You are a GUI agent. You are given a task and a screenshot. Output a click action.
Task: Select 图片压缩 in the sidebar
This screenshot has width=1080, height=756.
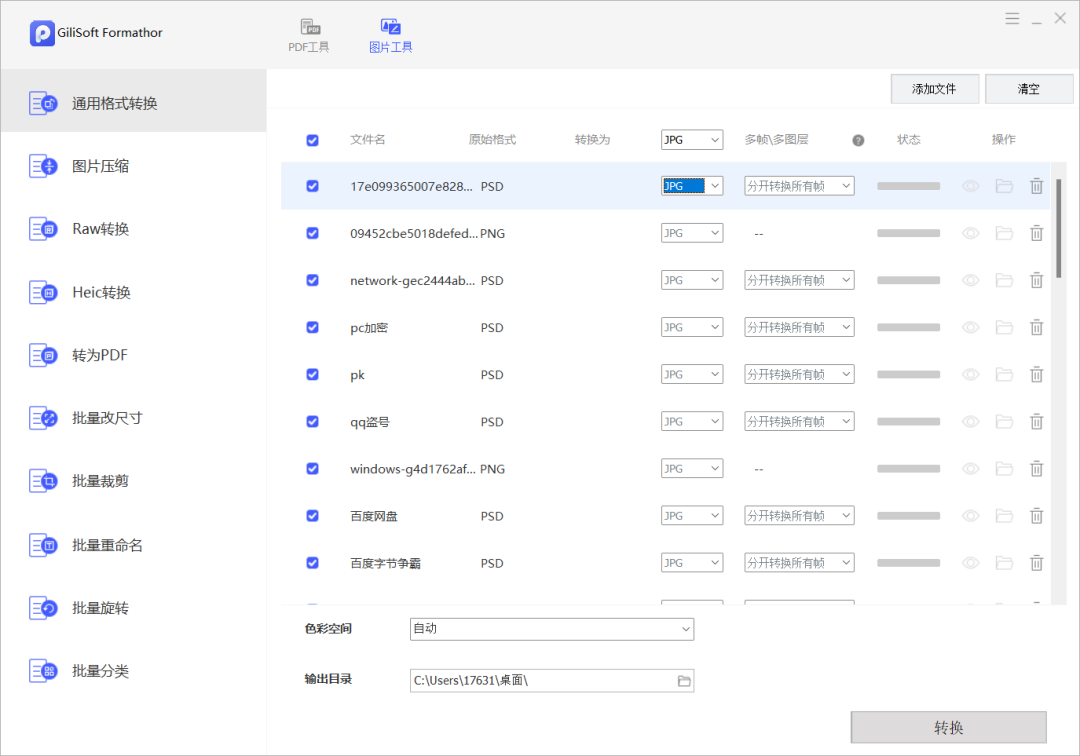pyautogui.click(x=100, y=166)
